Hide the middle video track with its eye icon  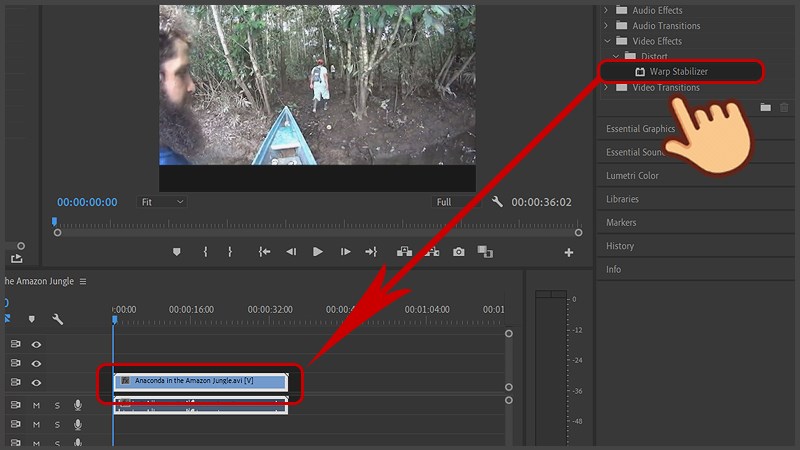[x=36, y=363]
